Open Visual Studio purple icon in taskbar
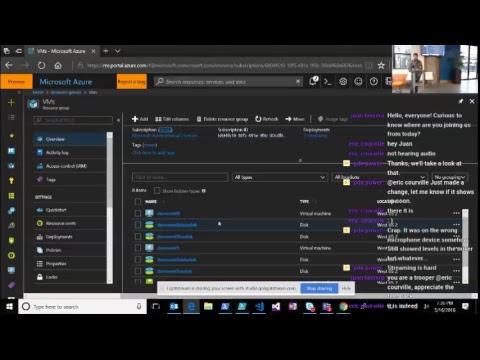 click(x=276, y=306)
